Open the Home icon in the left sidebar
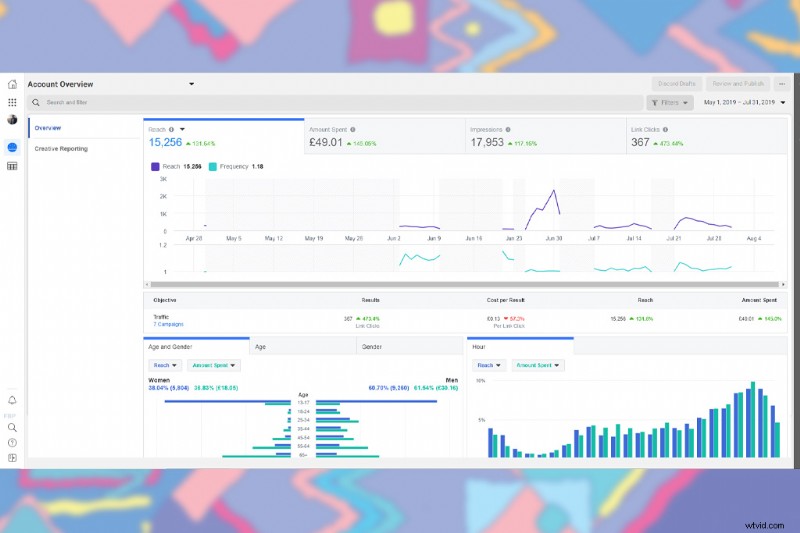 coord(12,84)
